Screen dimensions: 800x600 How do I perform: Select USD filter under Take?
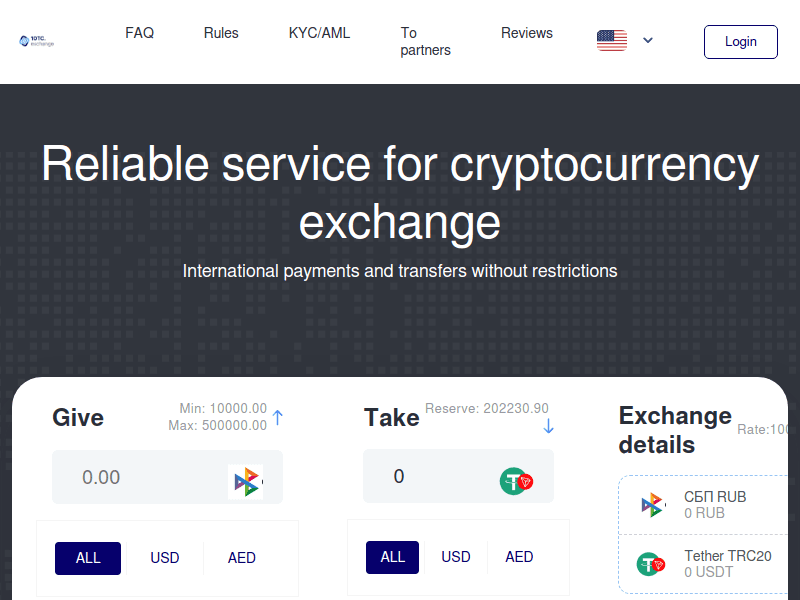pyautogui.click(x=456, y=557)
